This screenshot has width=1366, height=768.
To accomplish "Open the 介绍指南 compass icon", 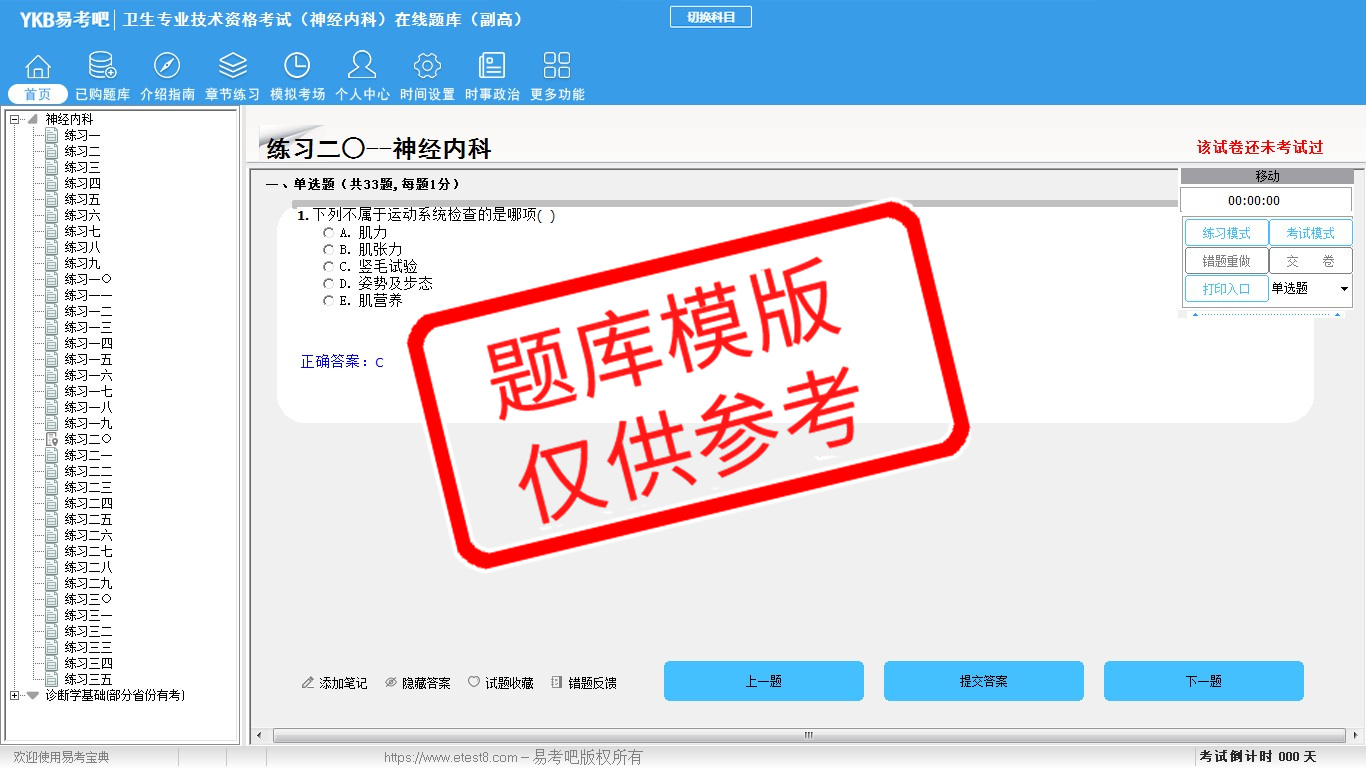I will pyautogui.click(x=167, y=66).
